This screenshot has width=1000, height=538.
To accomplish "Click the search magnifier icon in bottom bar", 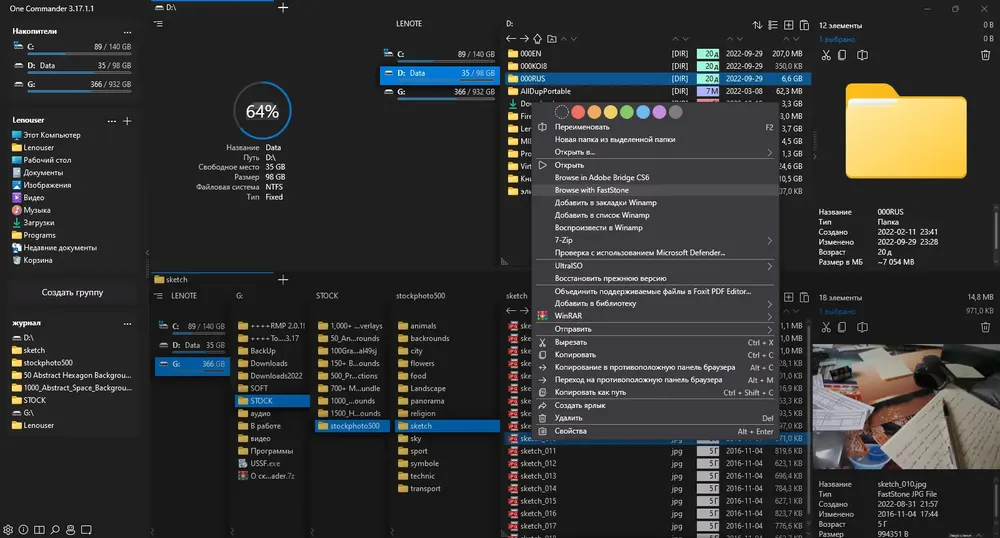I will coord(55,530).
